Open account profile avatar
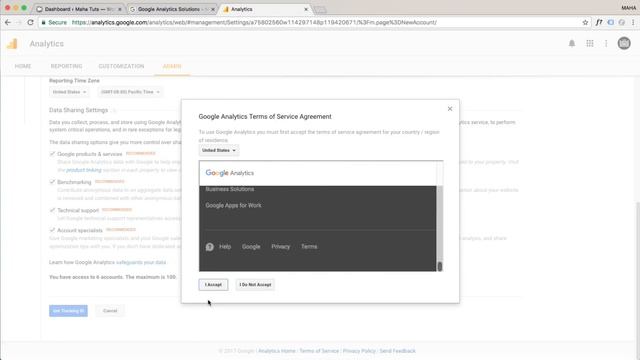This screenshot has width=640, height=360. [x=624, y=43]
